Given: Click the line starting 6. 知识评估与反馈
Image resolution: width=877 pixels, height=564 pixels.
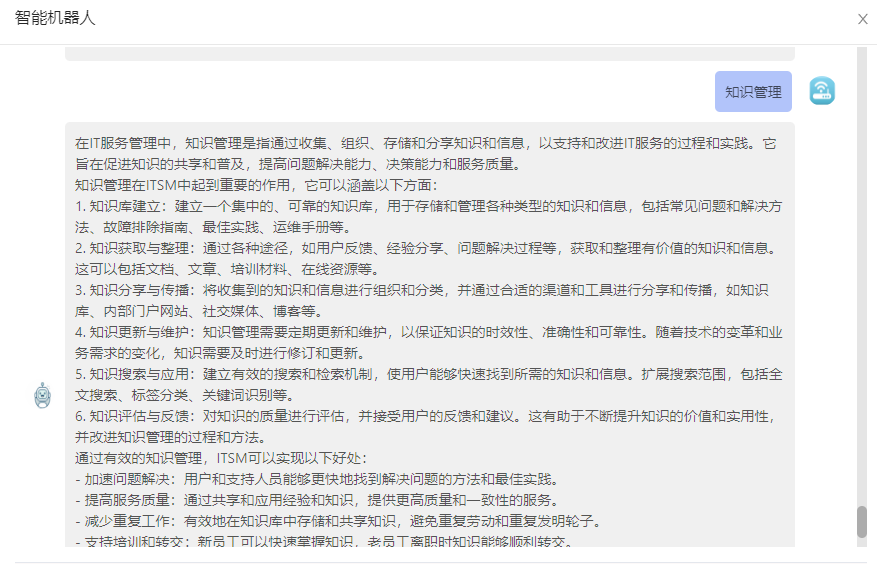Looking at the screenshot, I should [425, 416].
